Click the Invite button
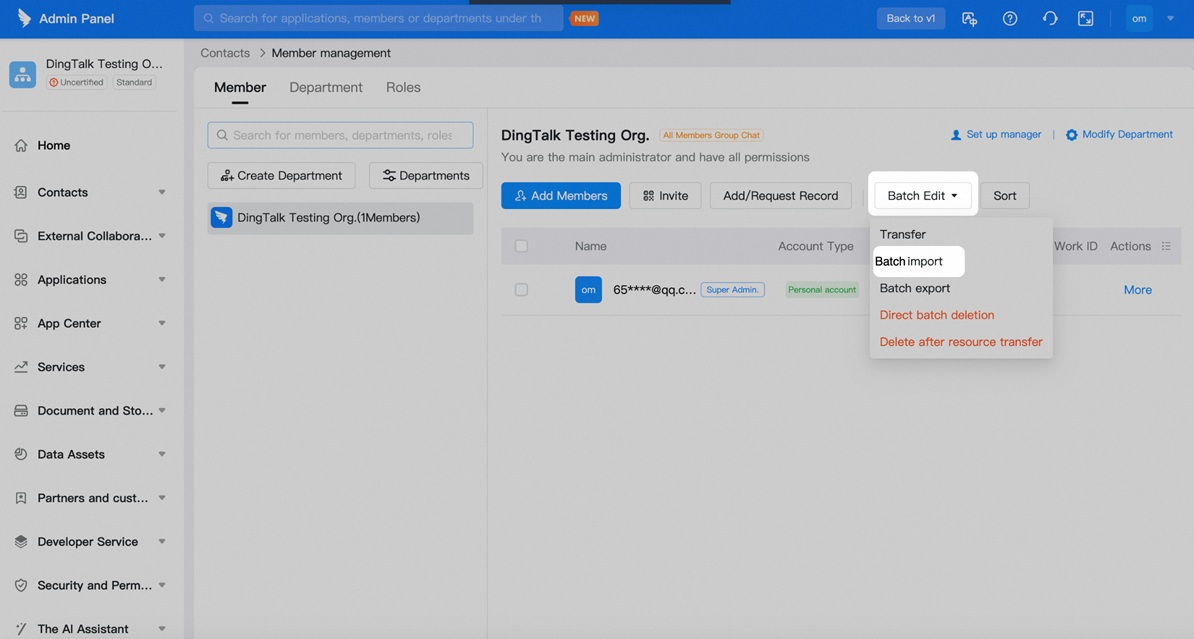The width and height of the screenshot is (1194, 639). (665, 196)
